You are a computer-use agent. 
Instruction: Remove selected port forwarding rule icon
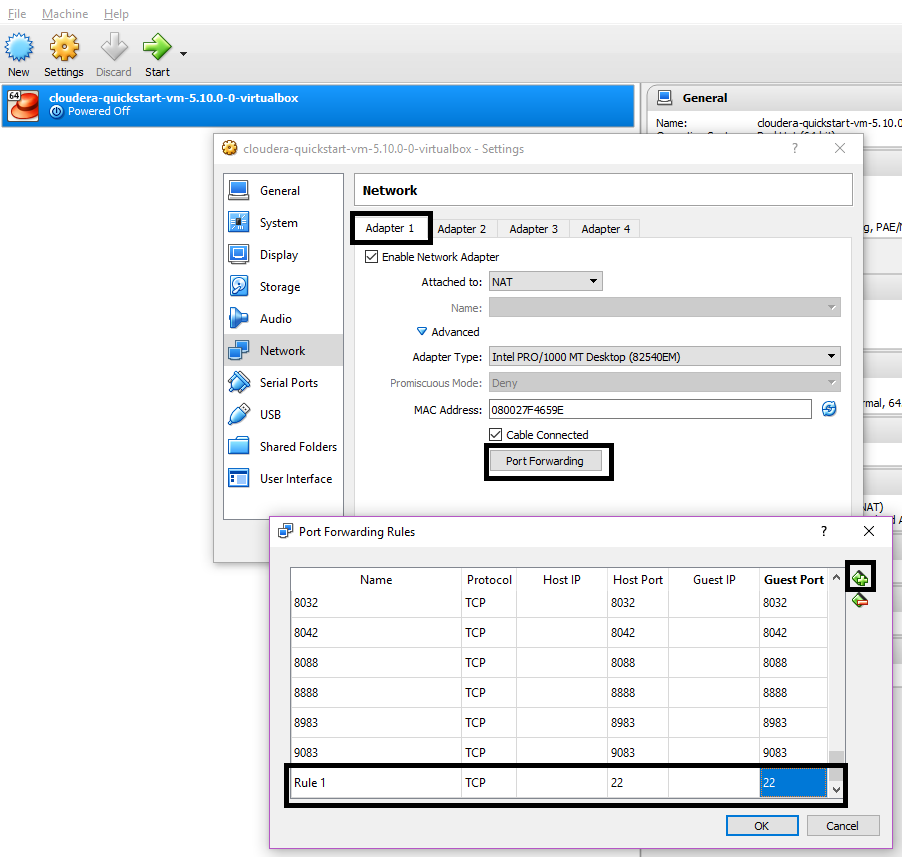860,600
